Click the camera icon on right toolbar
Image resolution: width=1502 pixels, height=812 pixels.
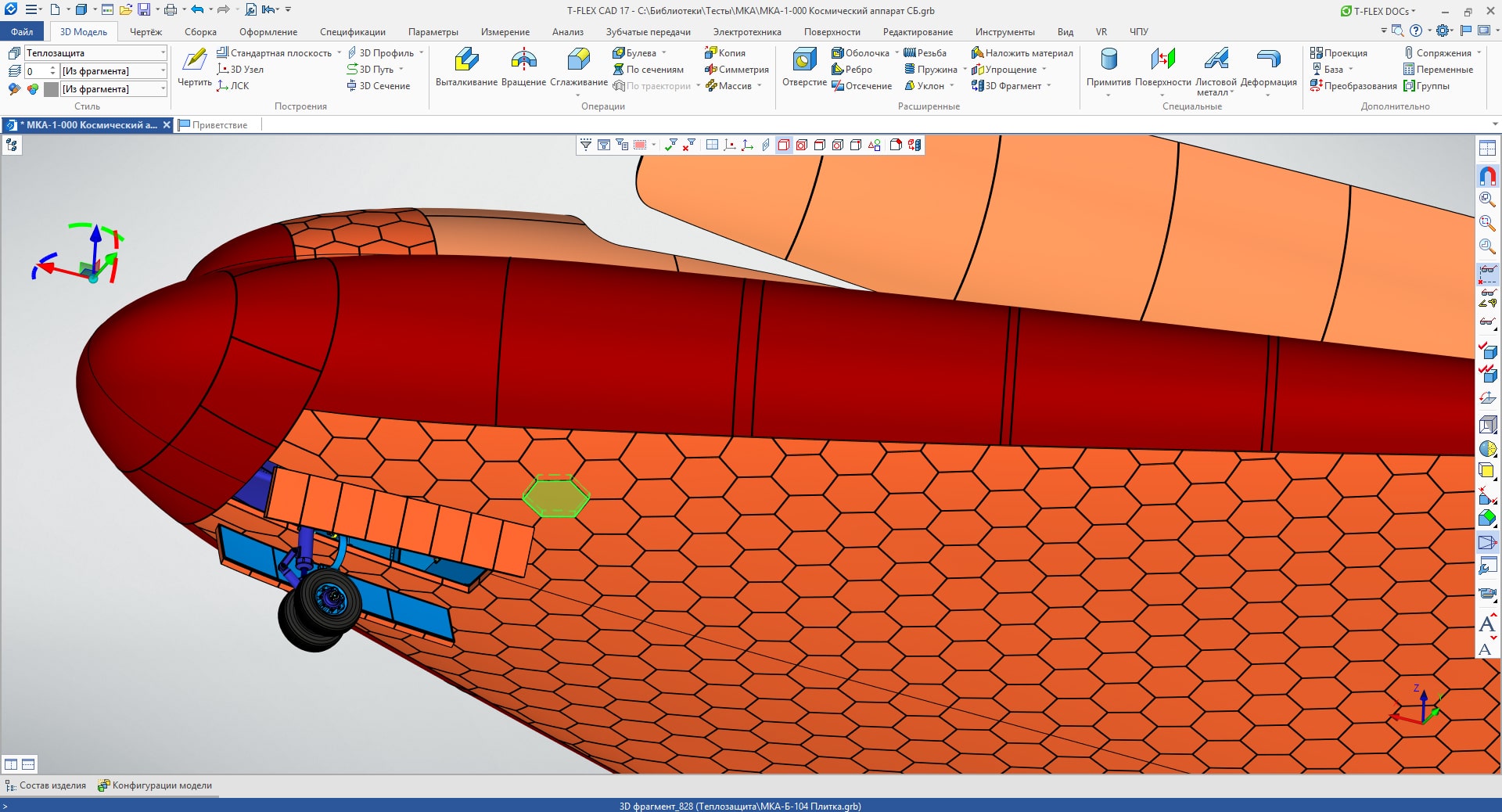(x=1487, y=593)
